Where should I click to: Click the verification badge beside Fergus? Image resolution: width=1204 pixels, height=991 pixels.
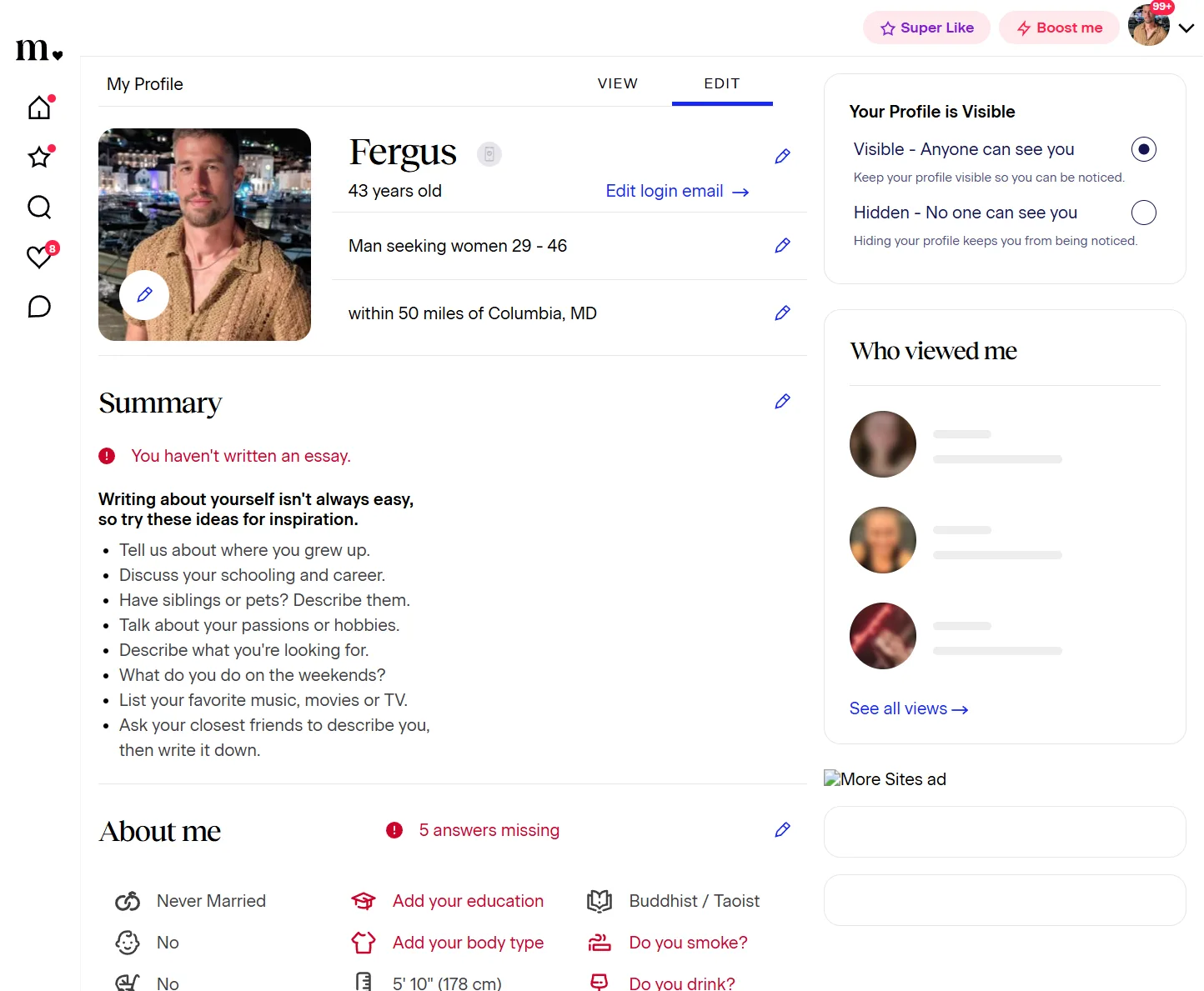(x=489, y=154)
